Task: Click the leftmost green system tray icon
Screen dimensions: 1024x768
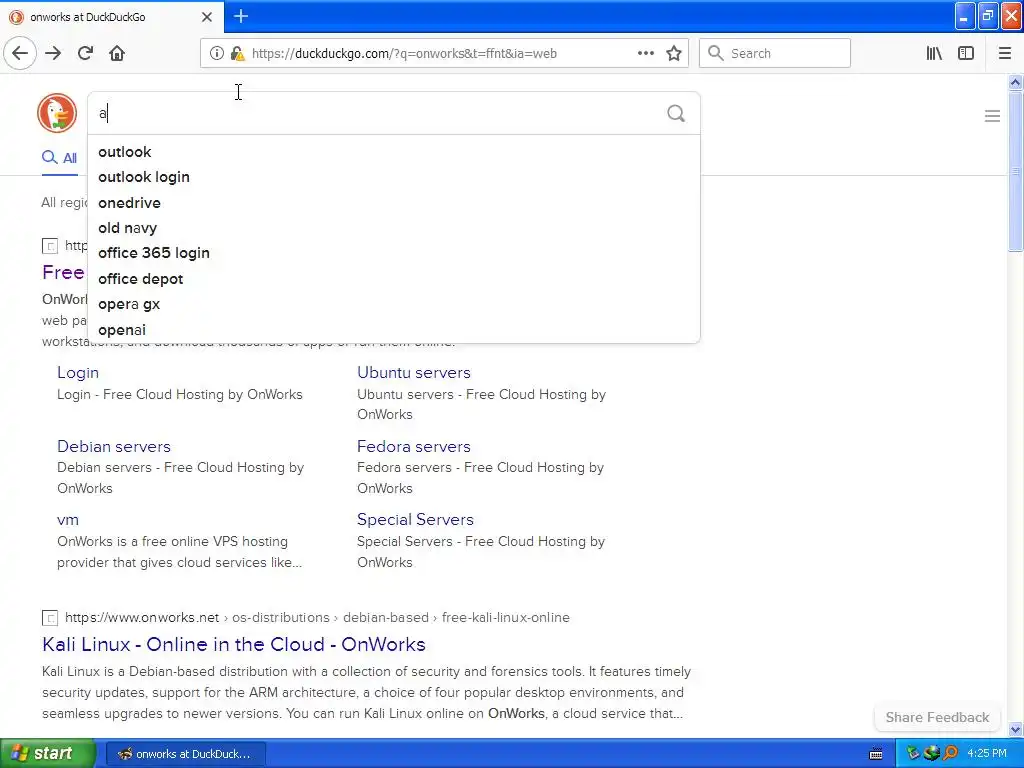Action: click(x=913, y=754)
